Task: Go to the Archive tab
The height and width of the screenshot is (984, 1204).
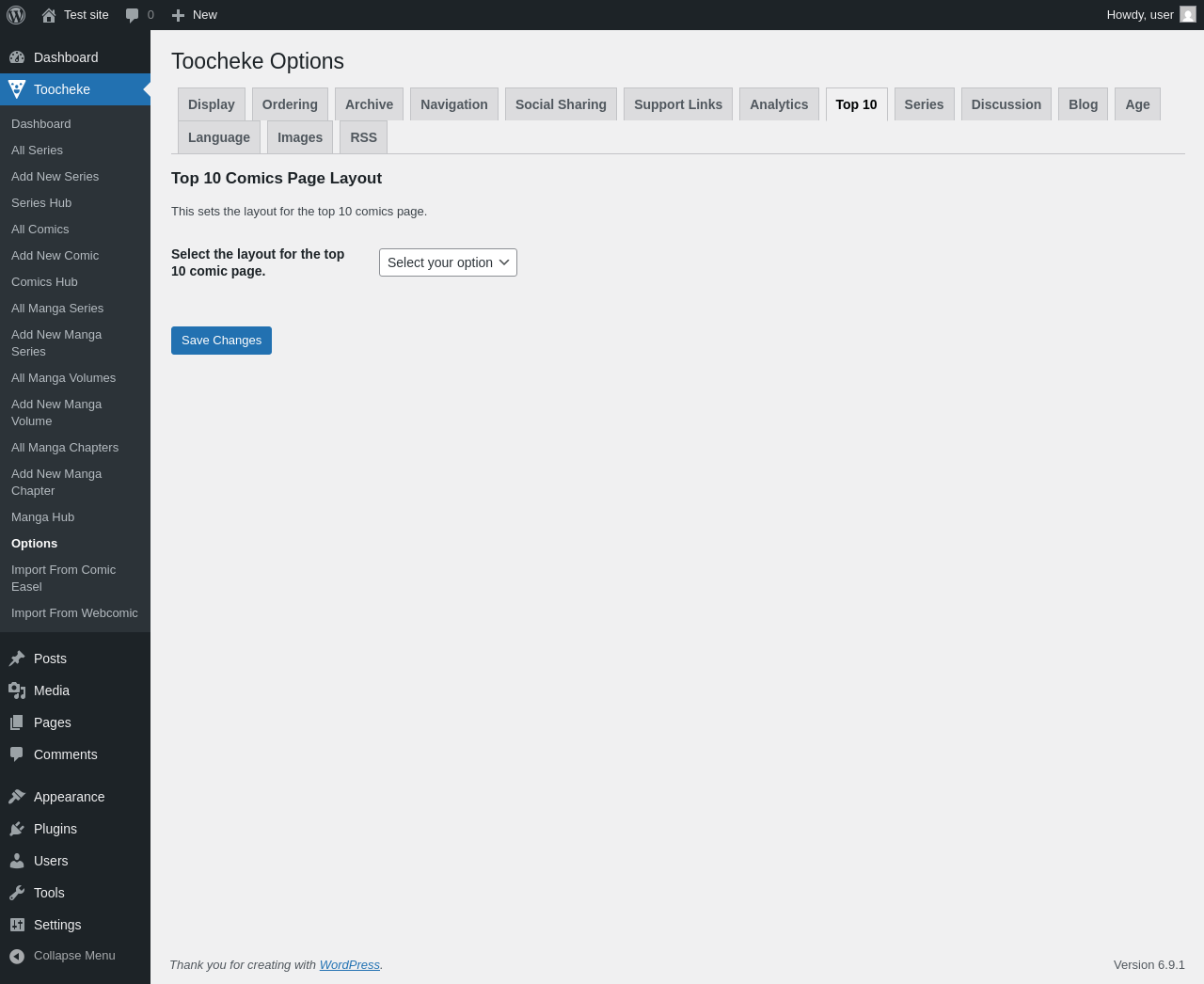Action: [x=369, y=104]
